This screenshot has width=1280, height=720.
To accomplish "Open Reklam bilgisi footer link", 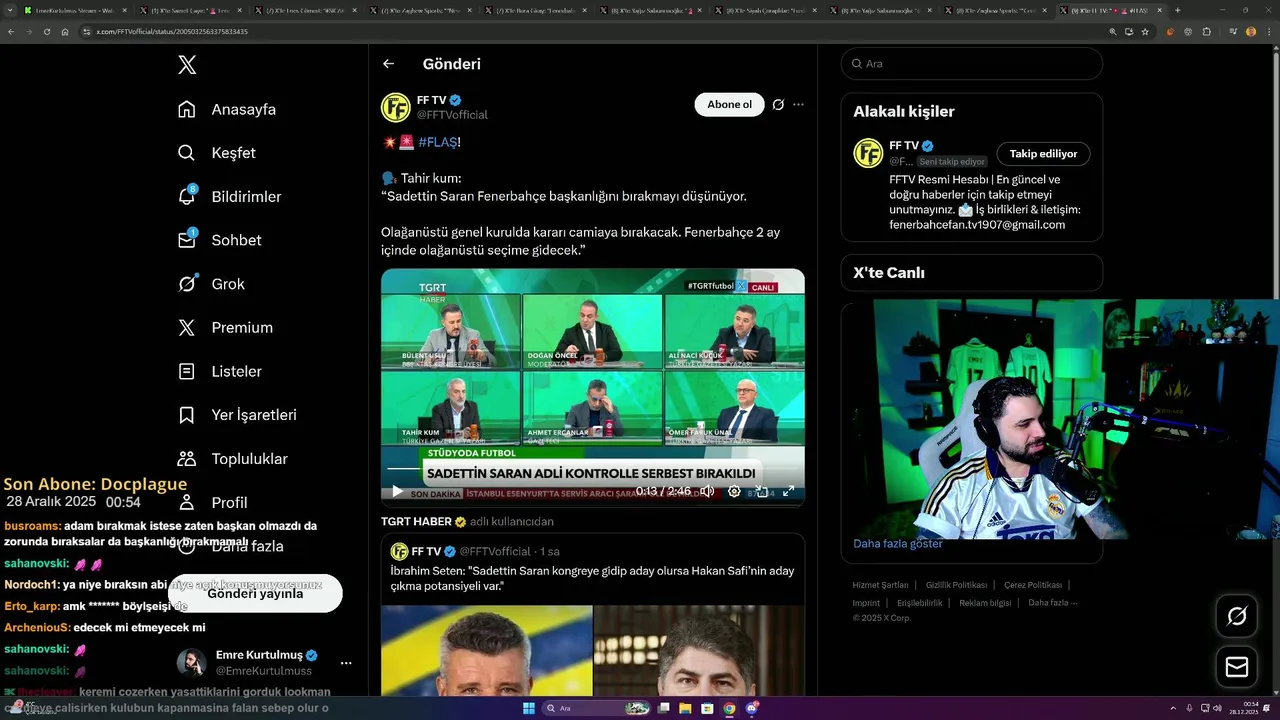I will (x=985, y=603).
